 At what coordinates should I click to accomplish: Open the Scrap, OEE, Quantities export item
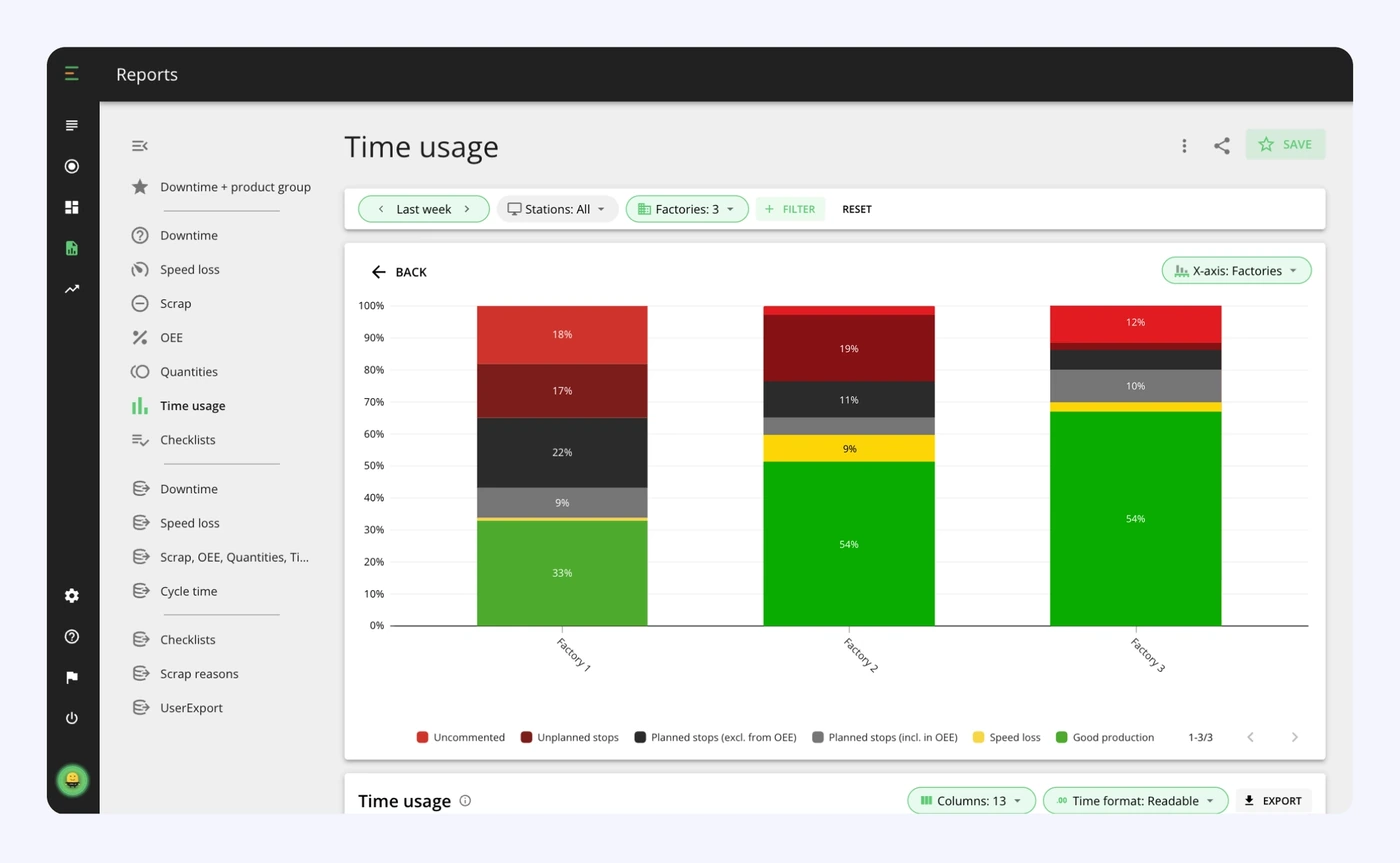tap(221, 557)
